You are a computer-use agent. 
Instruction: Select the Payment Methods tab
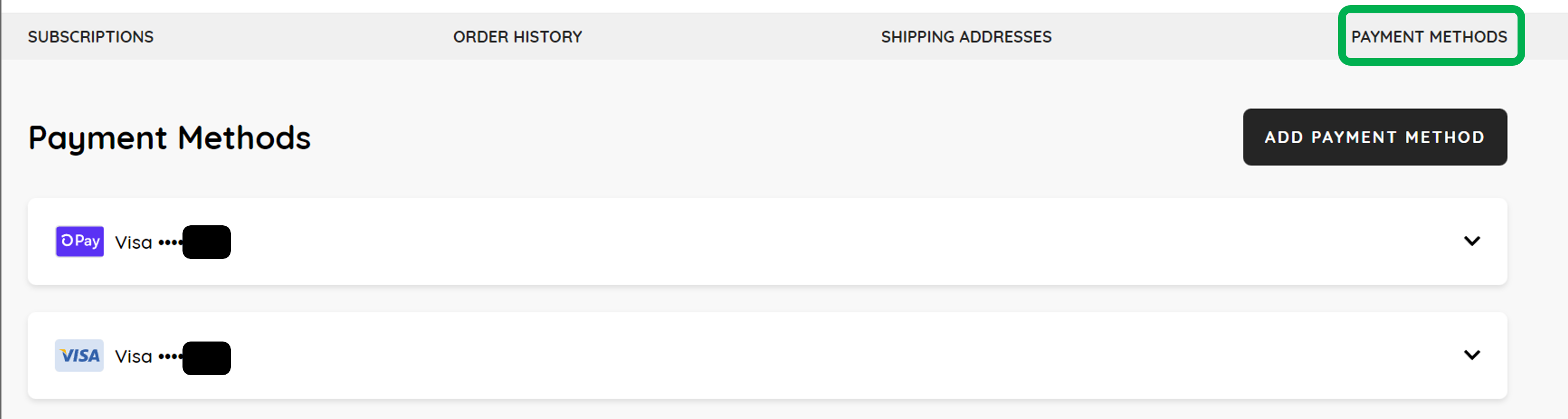(1429, 37)
